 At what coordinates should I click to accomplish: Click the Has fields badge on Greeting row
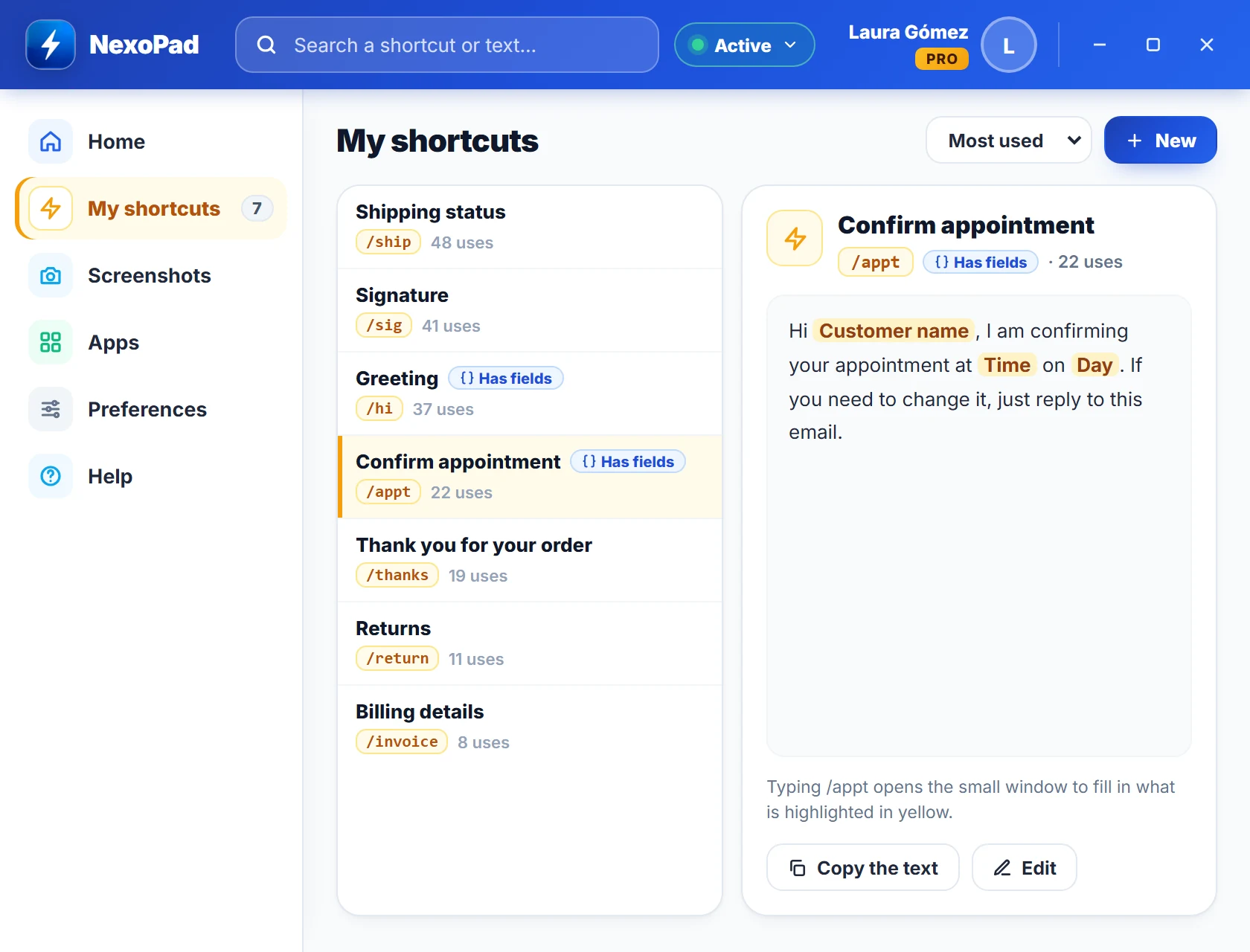(x=506, y=378)
